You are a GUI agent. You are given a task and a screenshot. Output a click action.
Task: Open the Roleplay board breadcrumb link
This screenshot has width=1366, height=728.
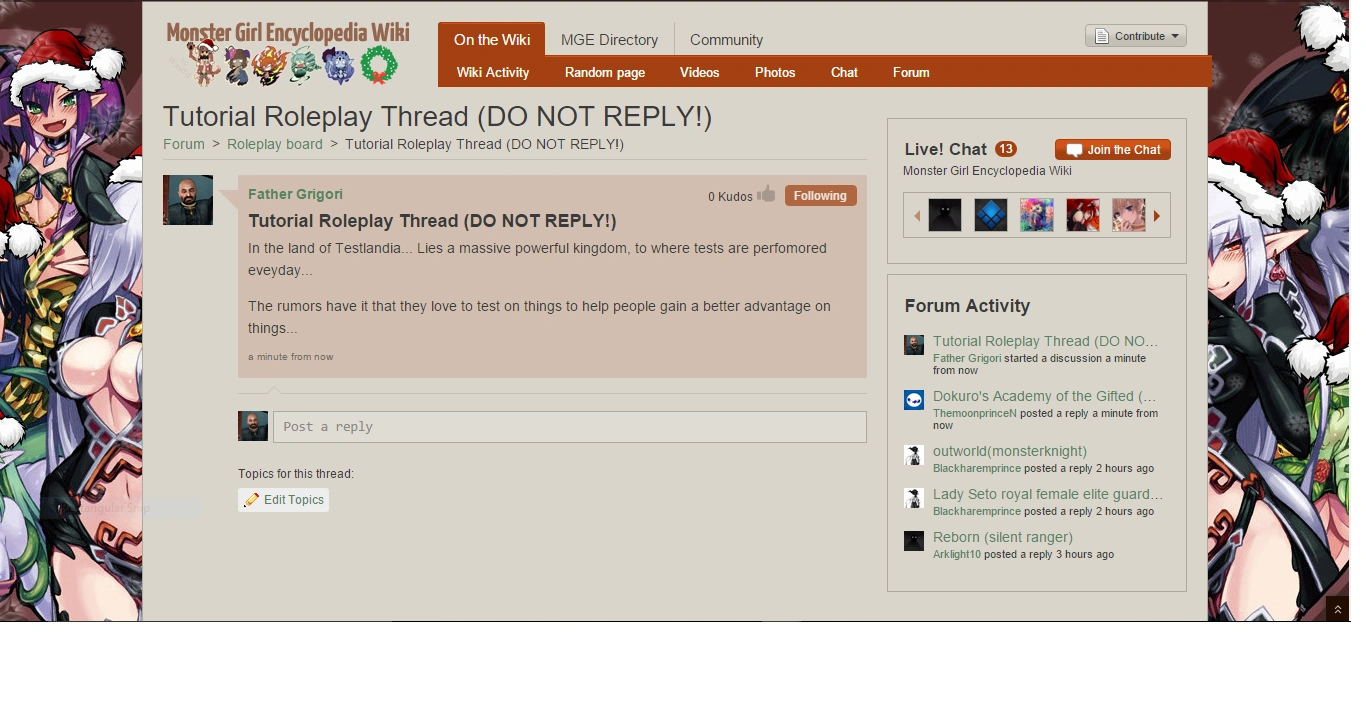tap(275, 144)
